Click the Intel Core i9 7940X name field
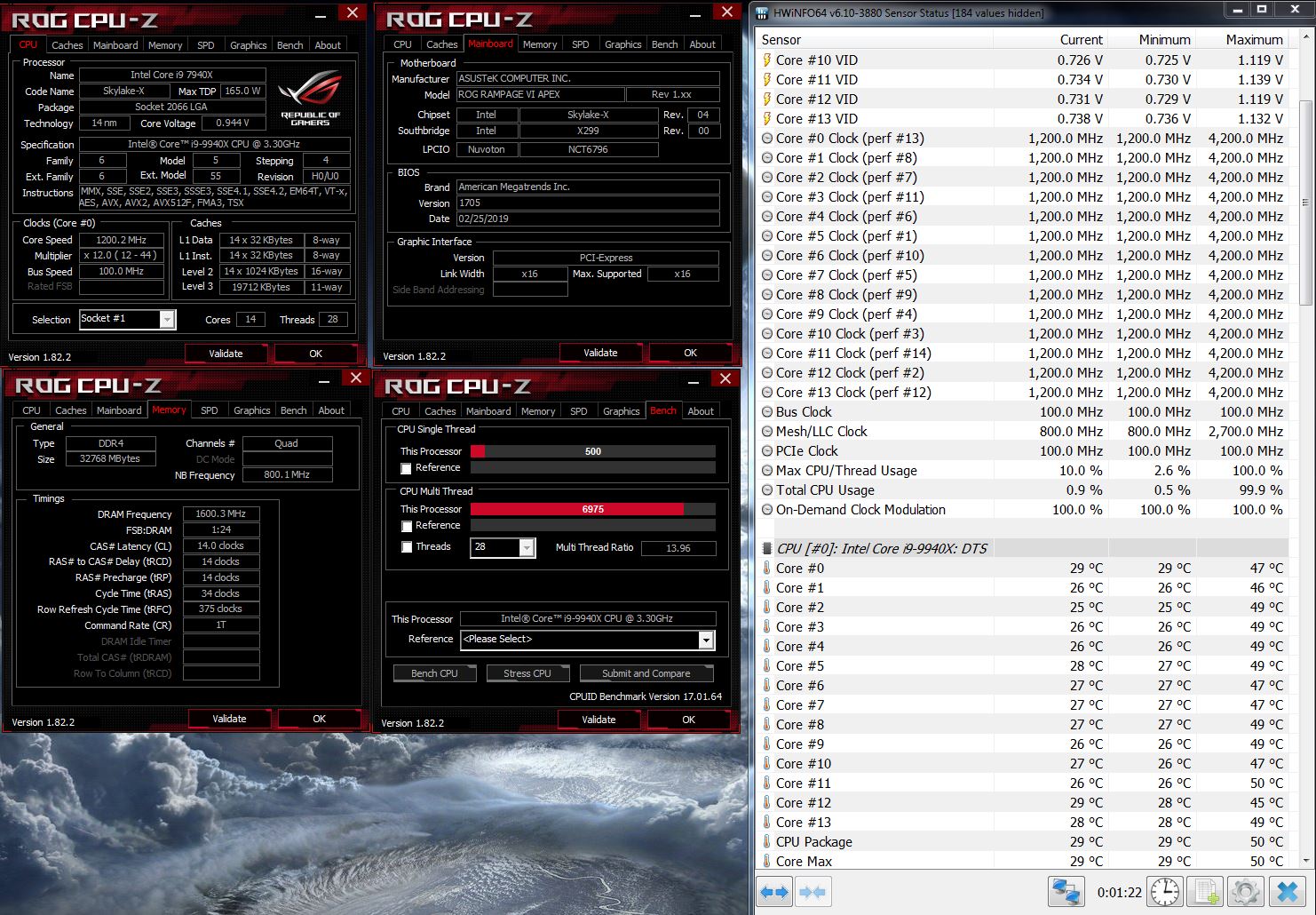The width and height of the screenshot is (1316, 915). coord(172,76)
